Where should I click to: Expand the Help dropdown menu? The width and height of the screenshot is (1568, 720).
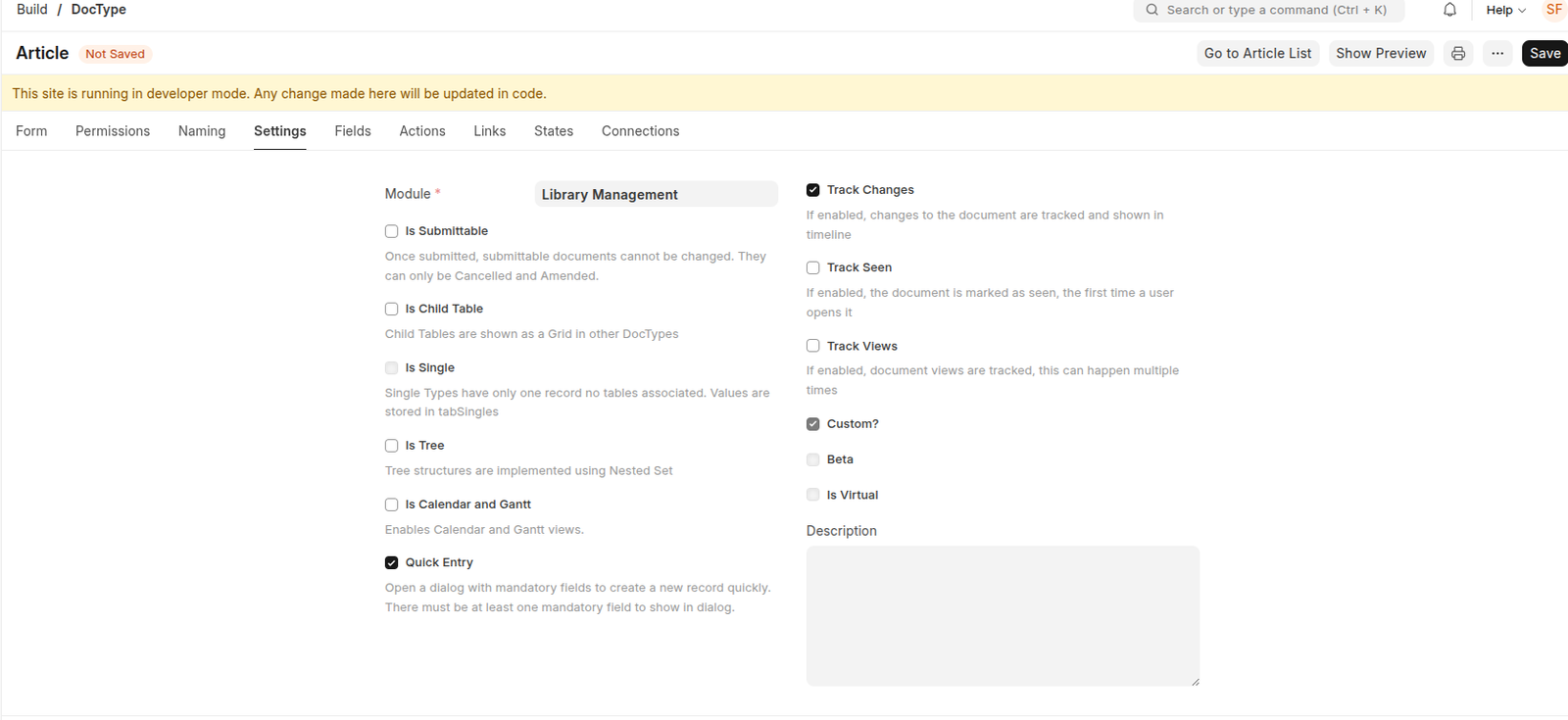[x=1505, y=10]
